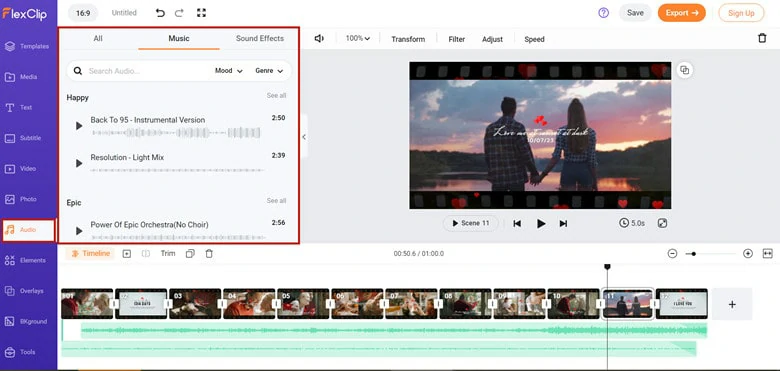780x371 pixels.
Task: Open the Mood filter dropdown
Action: (x=229, y=71)
